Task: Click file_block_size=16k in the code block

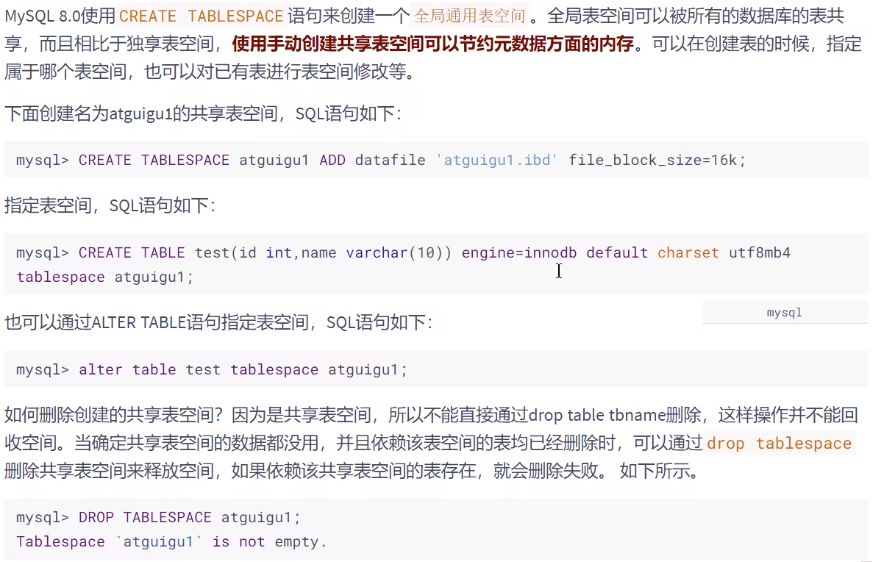Action: 657,160
